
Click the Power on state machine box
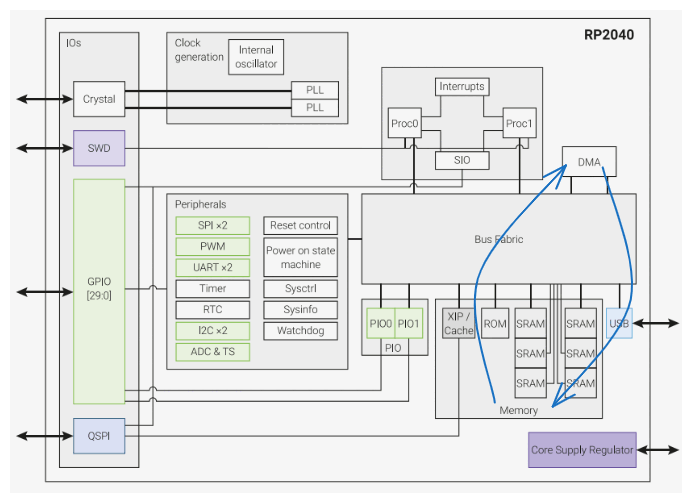[301, 257]
